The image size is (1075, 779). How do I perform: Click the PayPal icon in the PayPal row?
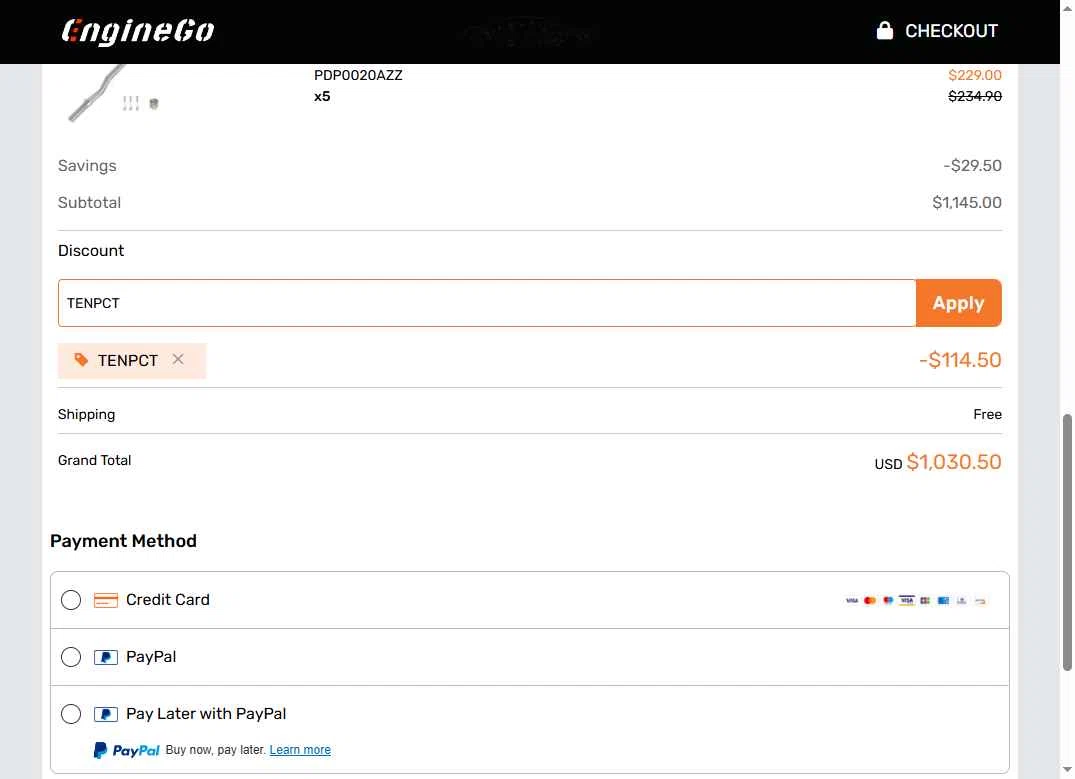pyautogui.click(x=106, y=657)
